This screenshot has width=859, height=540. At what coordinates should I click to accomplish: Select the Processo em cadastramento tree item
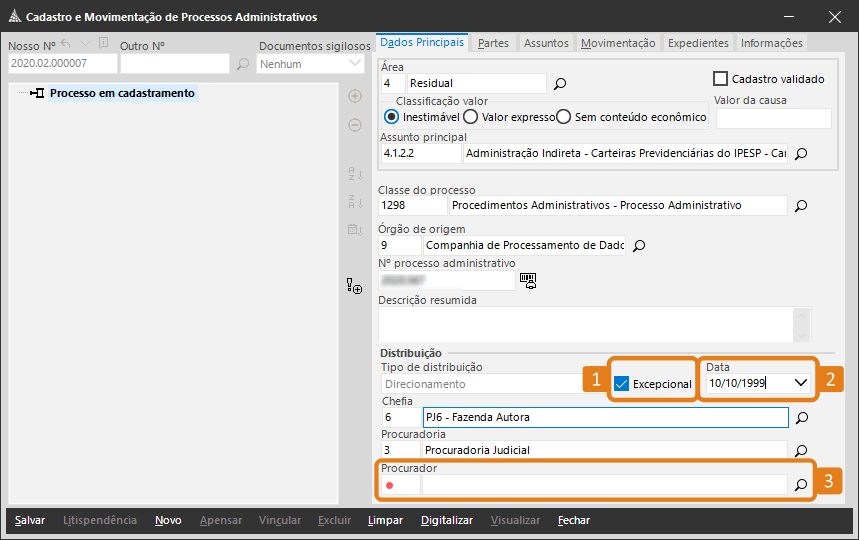pos(122,93)
